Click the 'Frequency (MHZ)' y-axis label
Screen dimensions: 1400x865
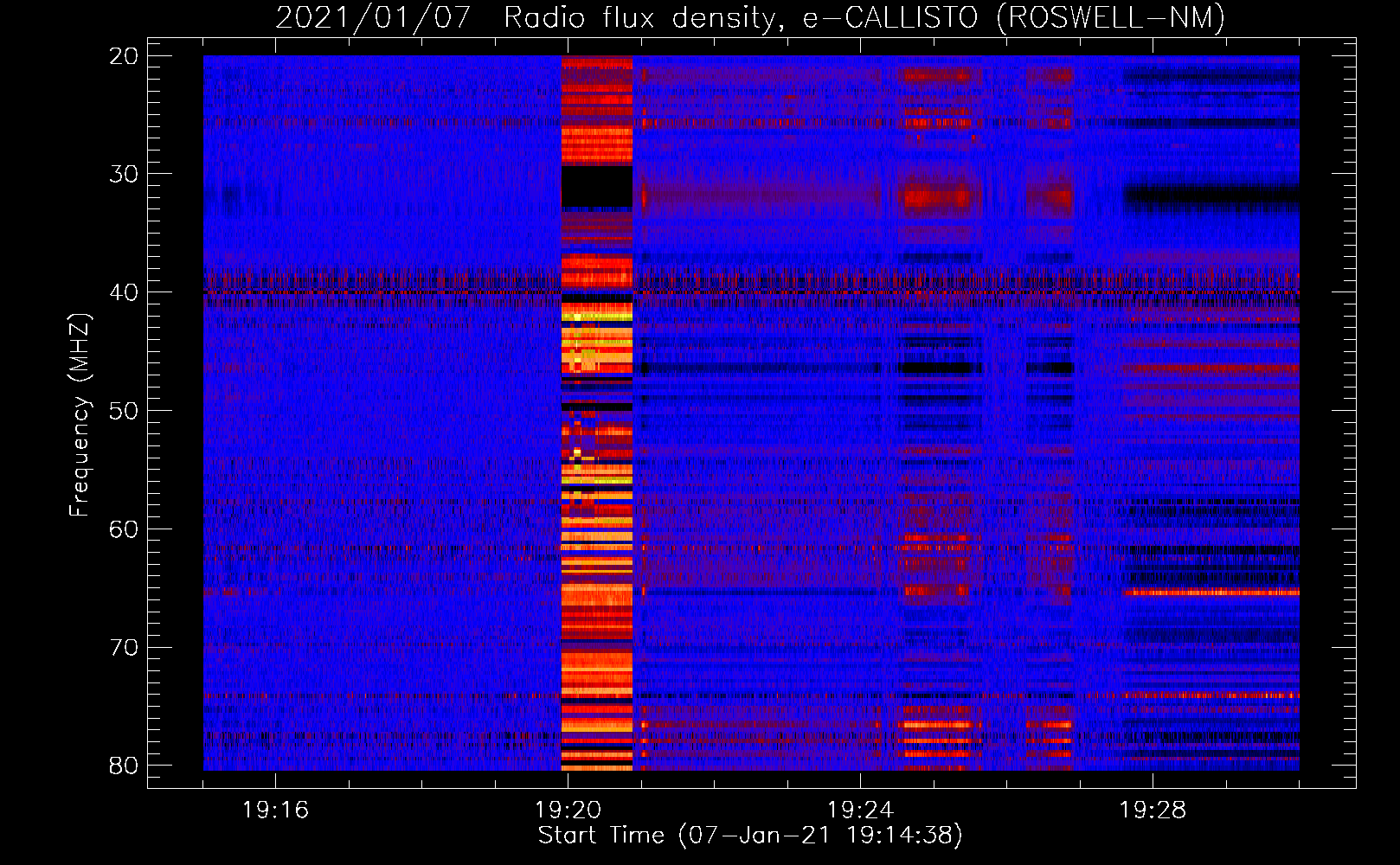[x=79, y=415]
